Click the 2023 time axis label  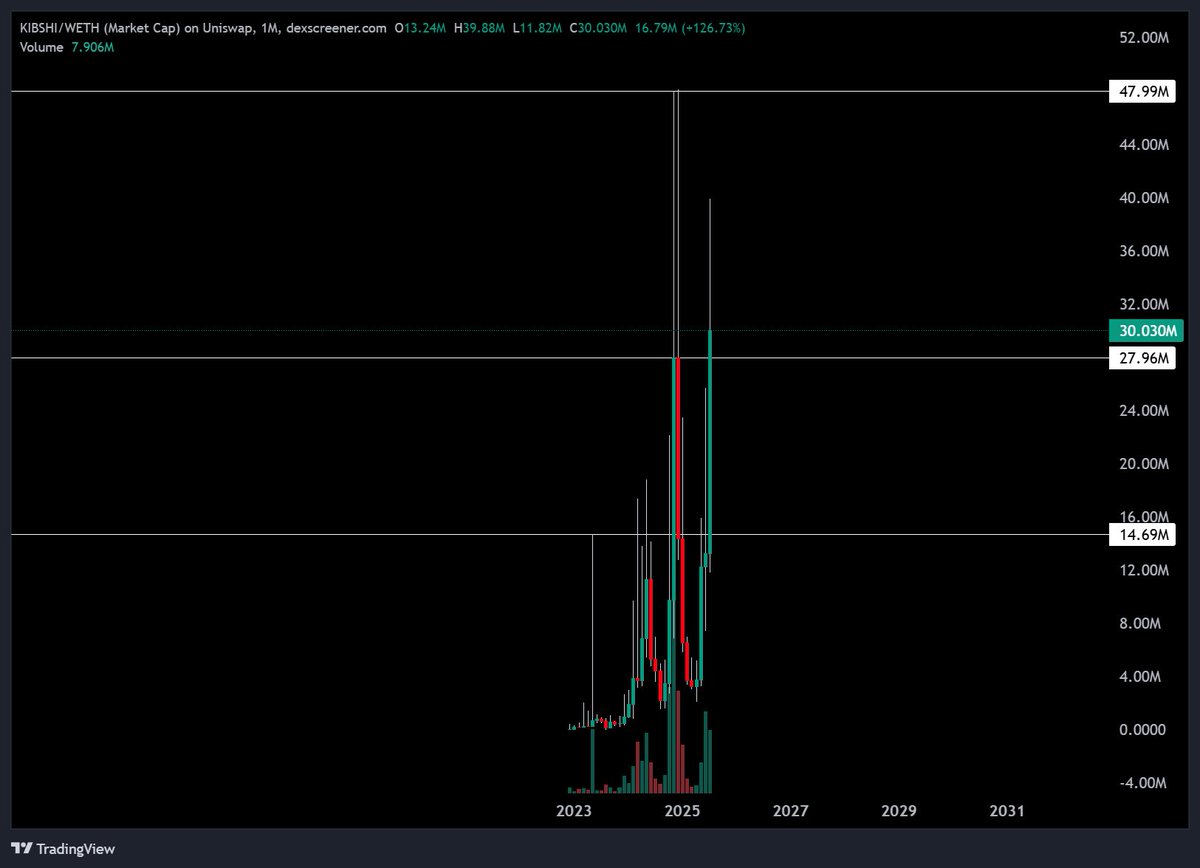(574, 811)
